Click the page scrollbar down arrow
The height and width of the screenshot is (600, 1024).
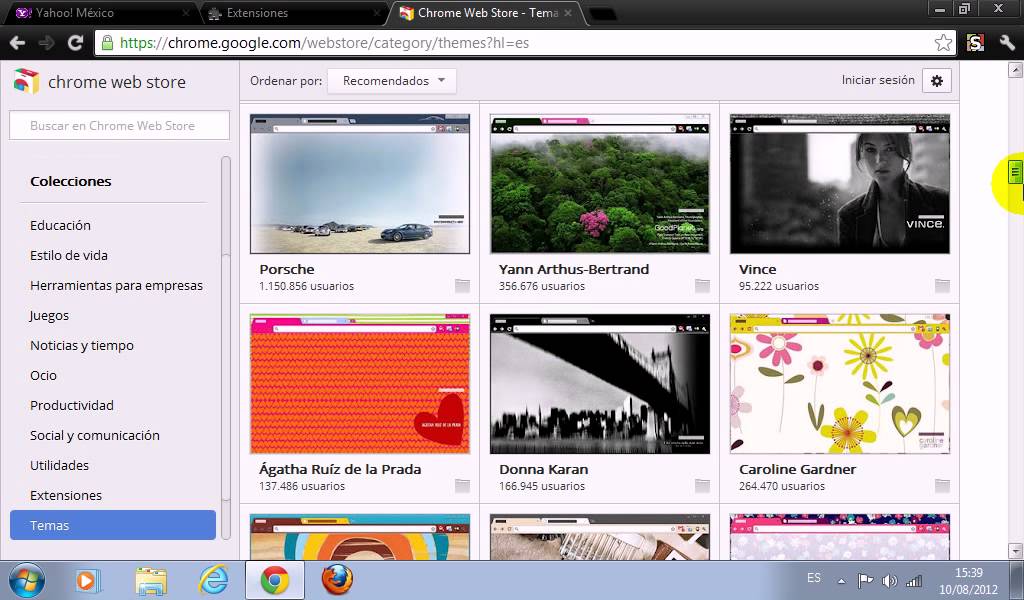(x=1016, y=550)
